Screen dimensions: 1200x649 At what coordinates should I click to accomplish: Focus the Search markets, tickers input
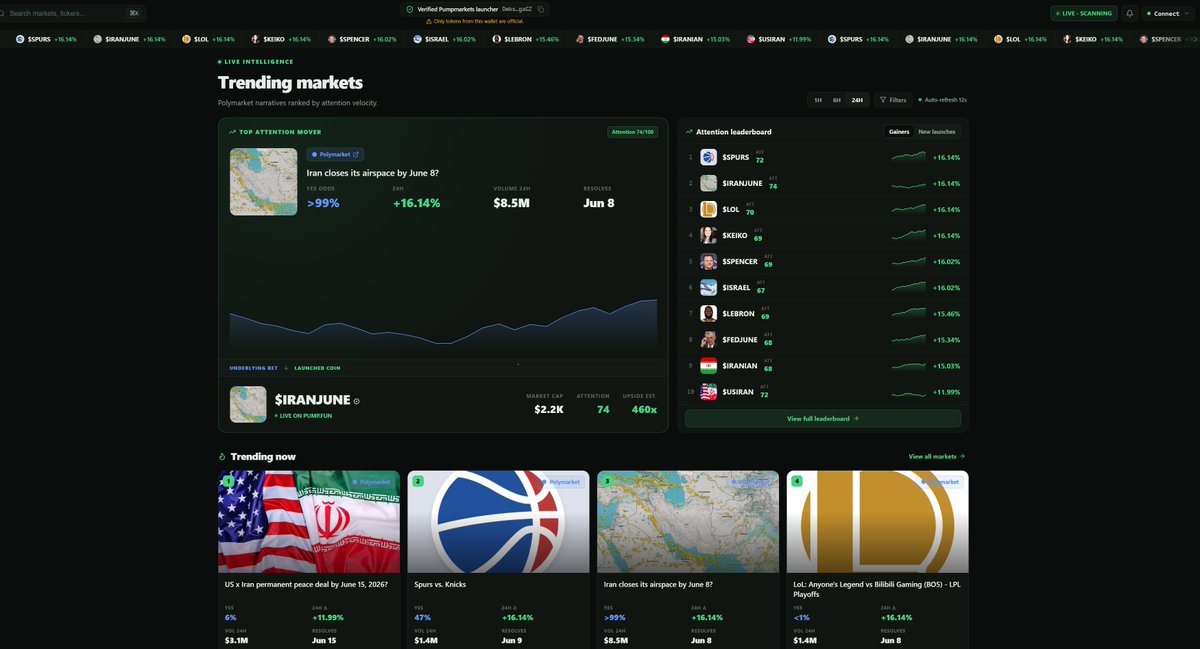coord(74,13)
